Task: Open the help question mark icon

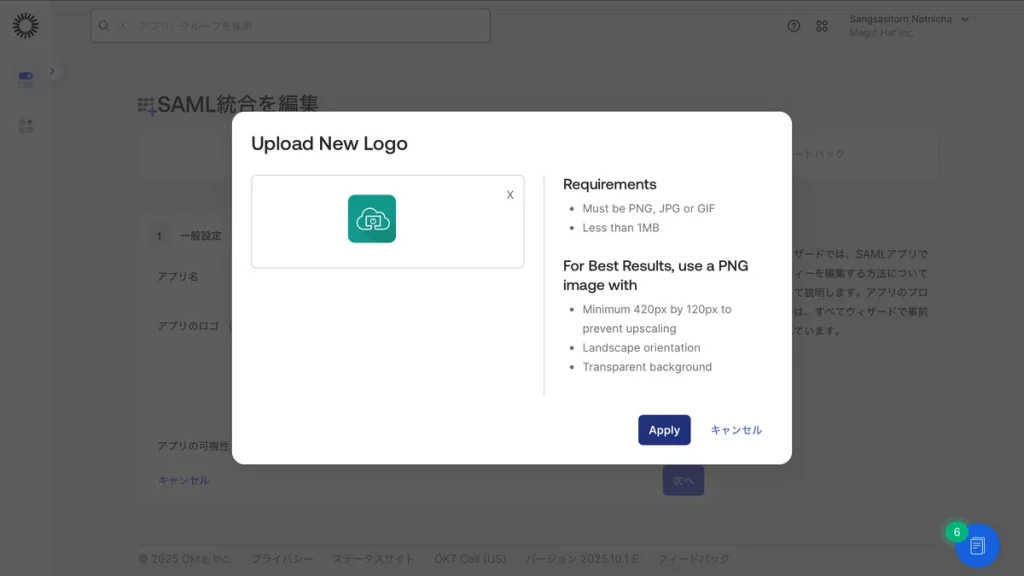Action: pyautogui.click(x=794, y=26)
